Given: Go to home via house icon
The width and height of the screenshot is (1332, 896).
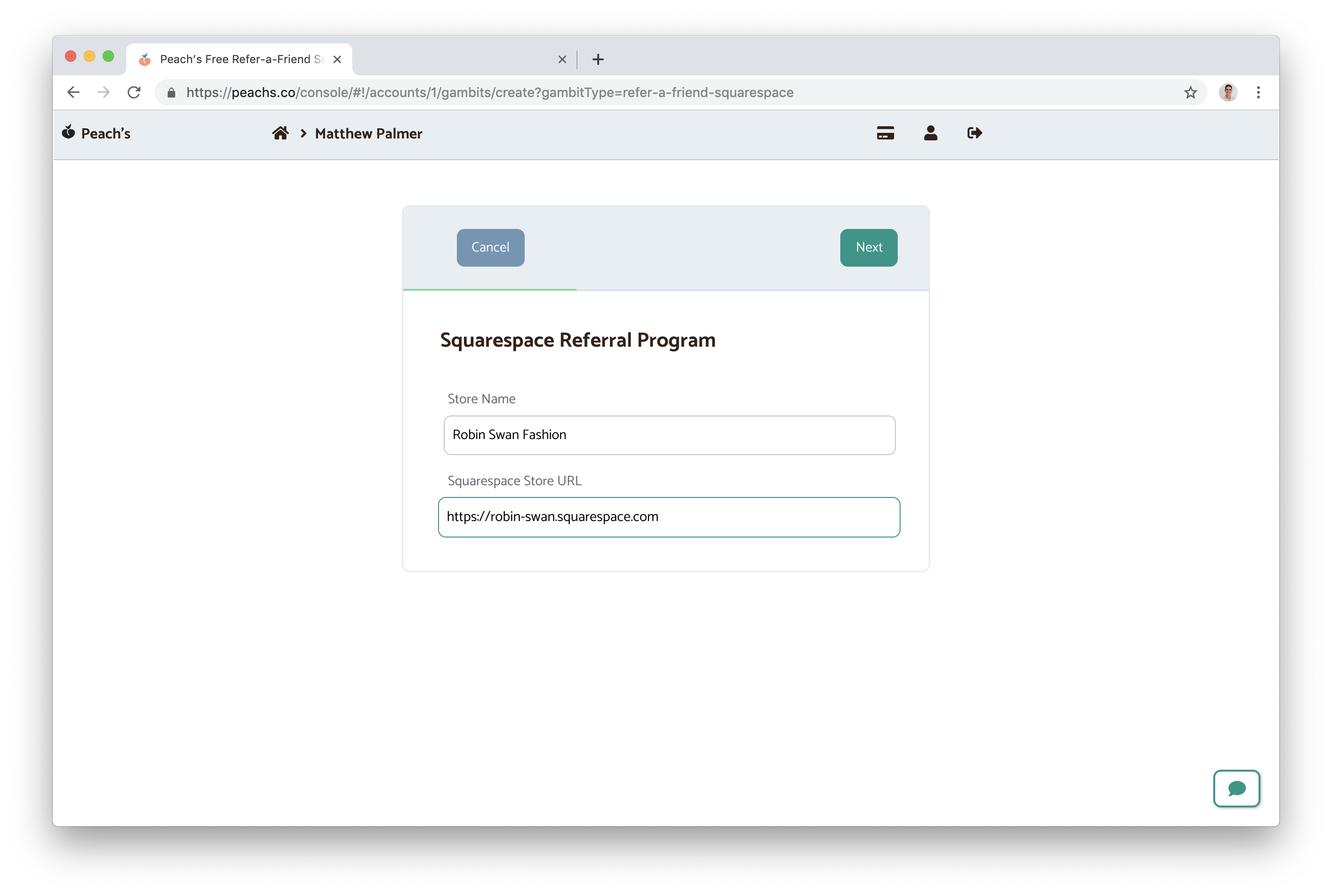Looking at the screenshot, I should click(x=280, y=133).
